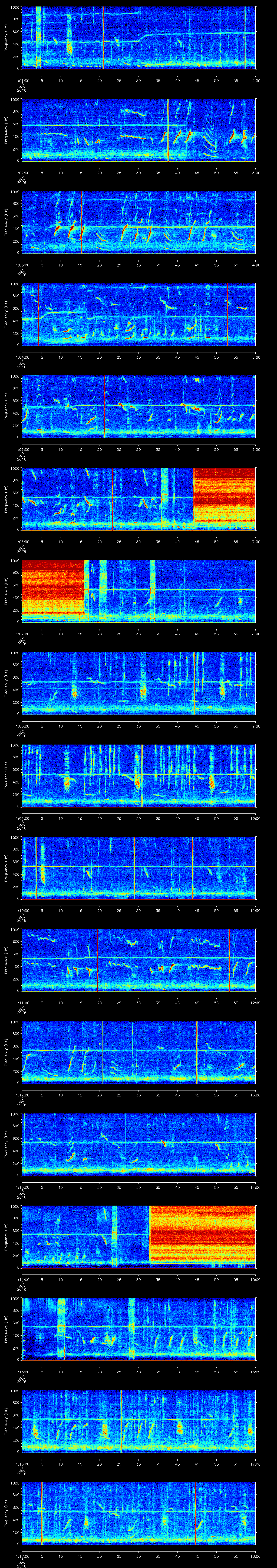Click the '1:04:00' start time label
This screenshot has width=277, height=1568.
pyautogui.click(x=22, y=357)
